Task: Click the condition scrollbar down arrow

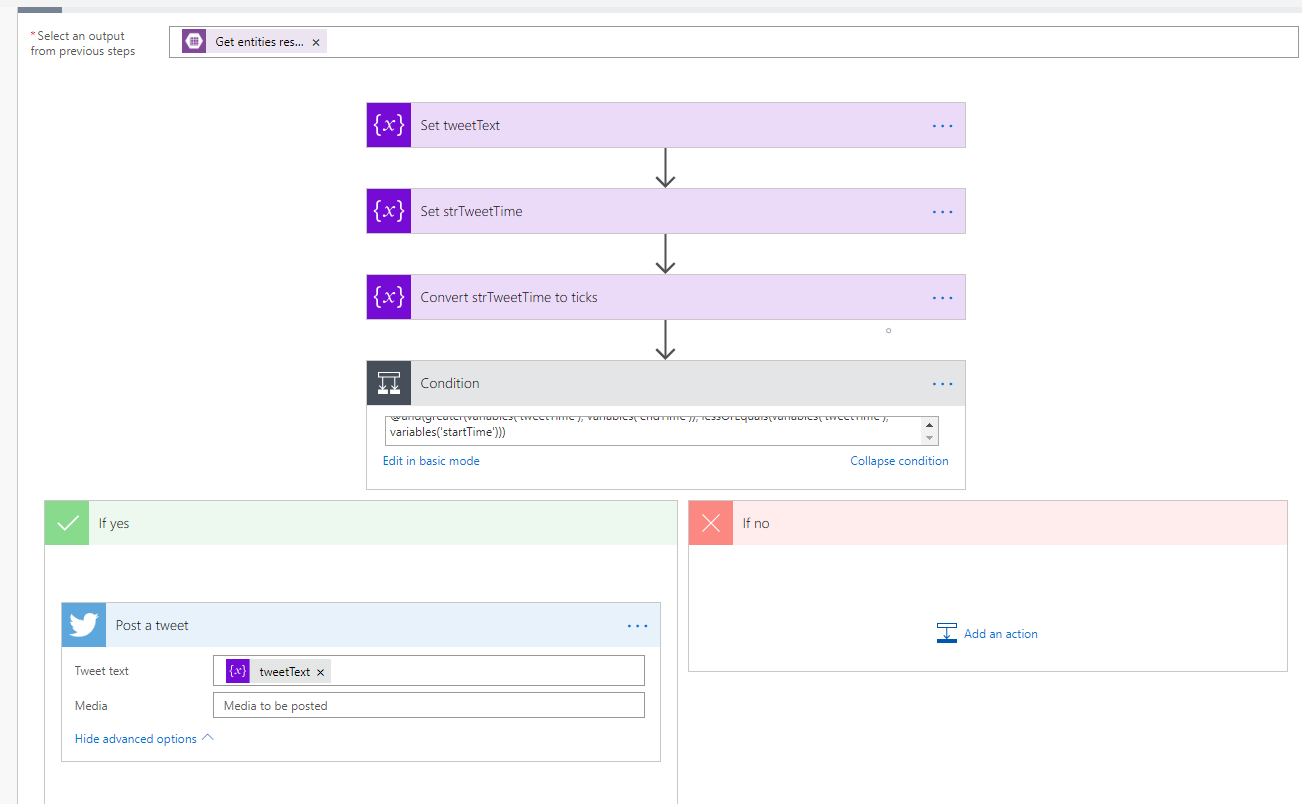Action: point(930,437)
